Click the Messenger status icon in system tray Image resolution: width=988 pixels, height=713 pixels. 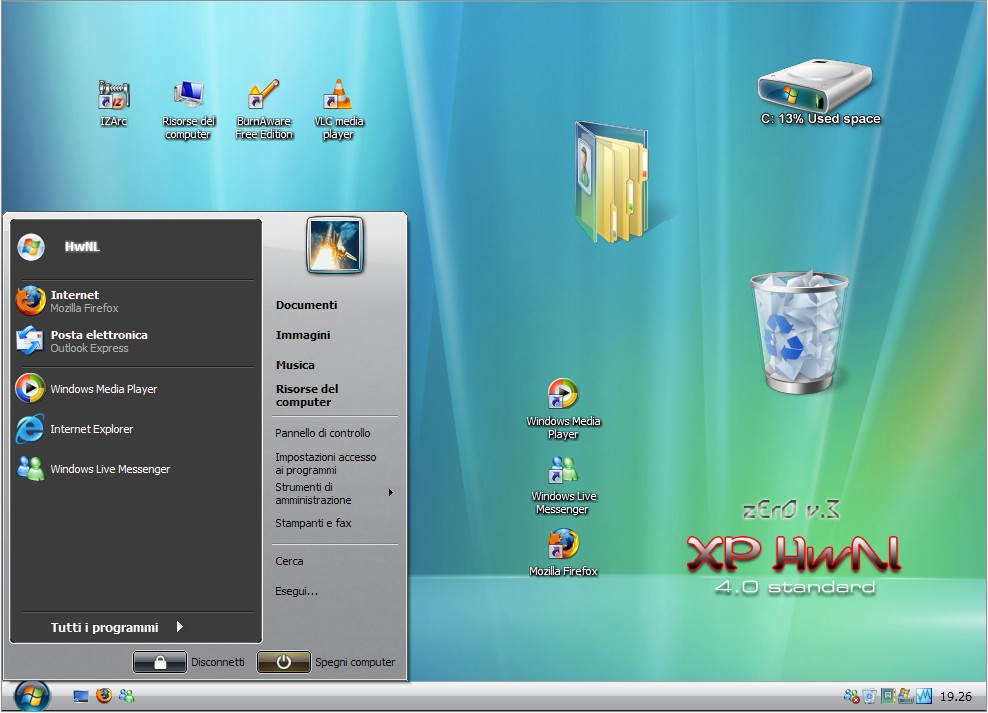(x=851, y=696)
